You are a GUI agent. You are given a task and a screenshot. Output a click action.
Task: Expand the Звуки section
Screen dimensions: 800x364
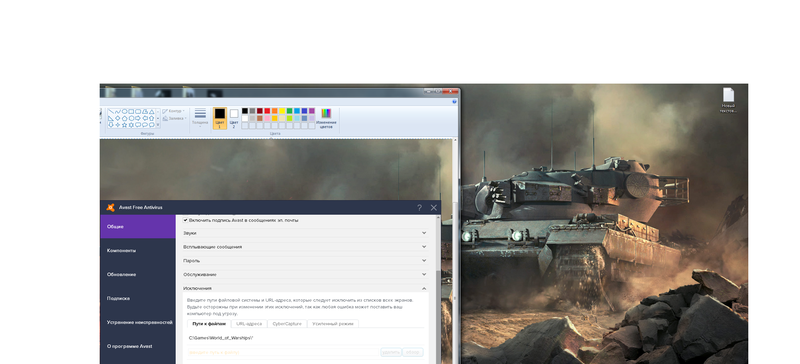(305, 233)
